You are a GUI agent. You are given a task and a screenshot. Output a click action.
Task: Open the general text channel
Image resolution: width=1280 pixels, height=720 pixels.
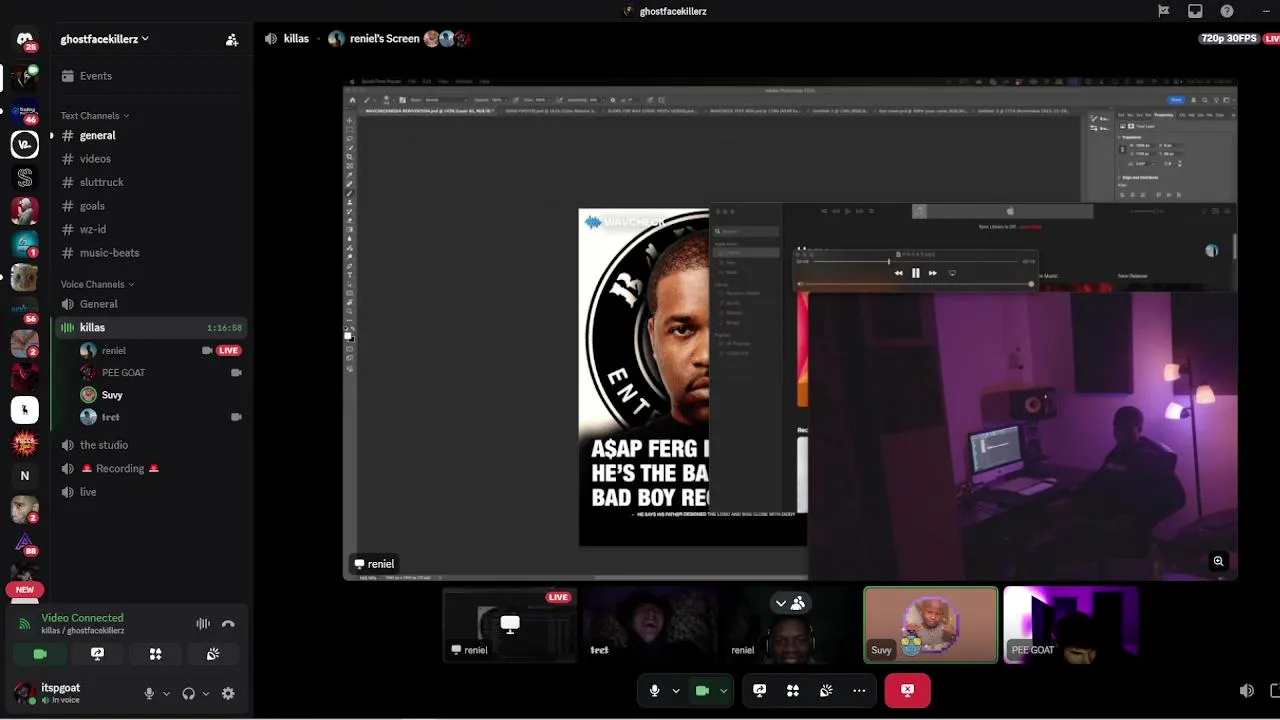(151, 135)
